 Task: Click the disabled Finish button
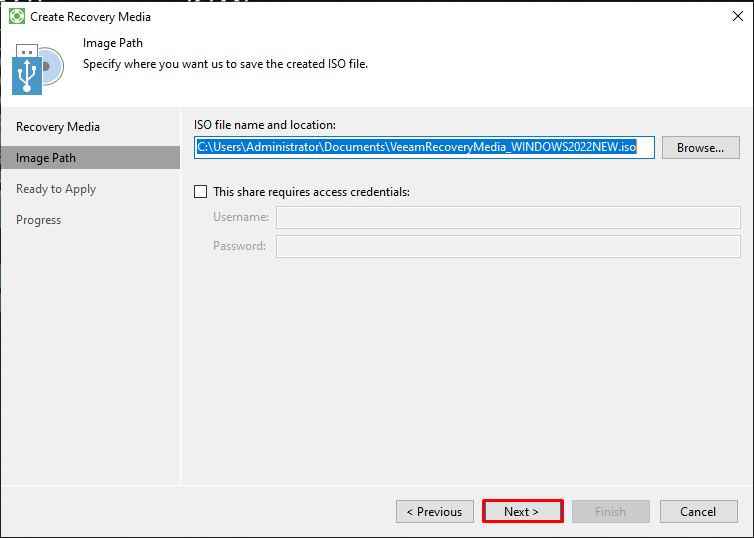[x=611, y=511]
